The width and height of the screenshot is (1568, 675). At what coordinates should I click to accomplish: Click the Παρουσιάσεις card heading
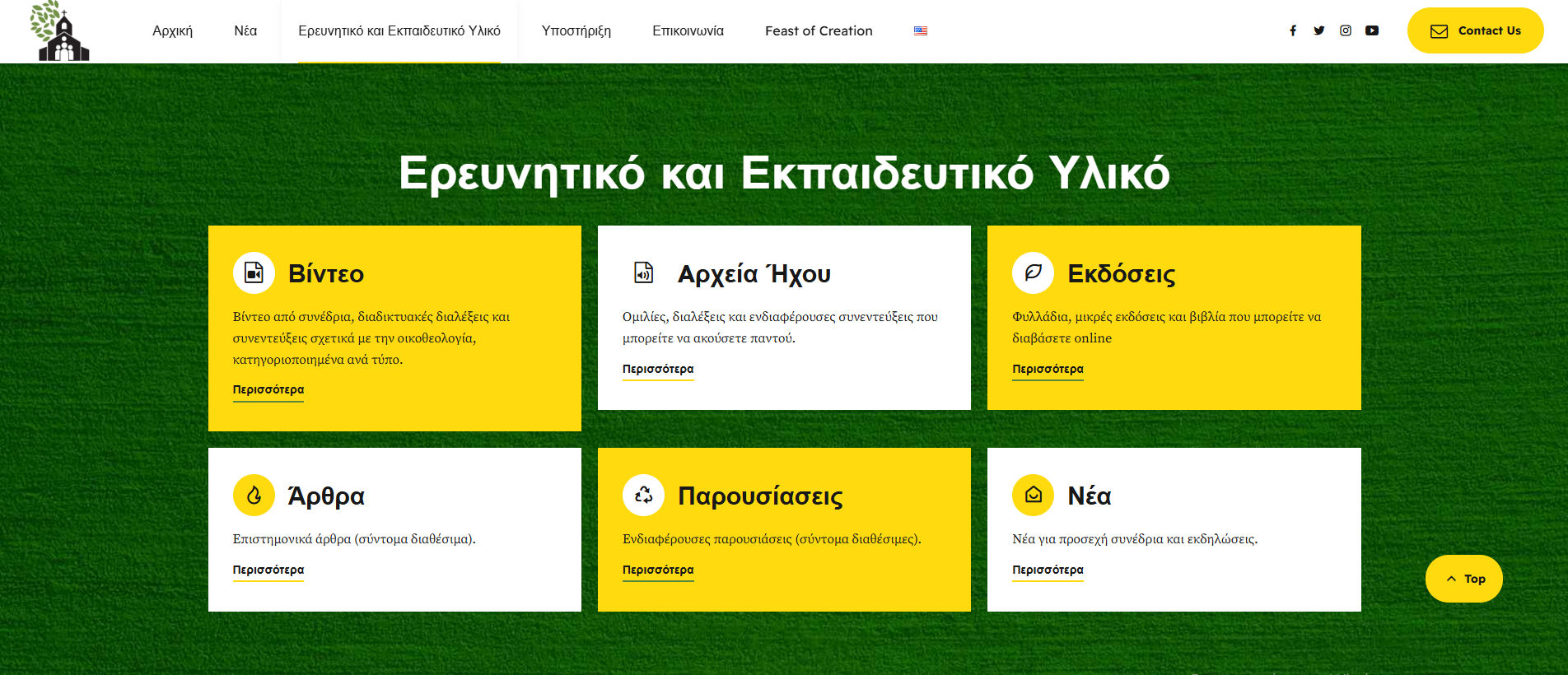pyautogui.click(x=760, y=496)
